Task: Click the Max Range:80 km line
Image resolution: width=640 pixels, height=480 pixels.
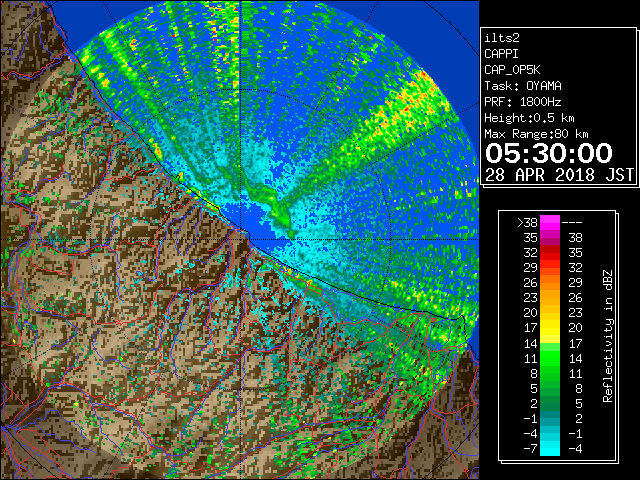Action: pyautogui.click(x=536, y=134)
